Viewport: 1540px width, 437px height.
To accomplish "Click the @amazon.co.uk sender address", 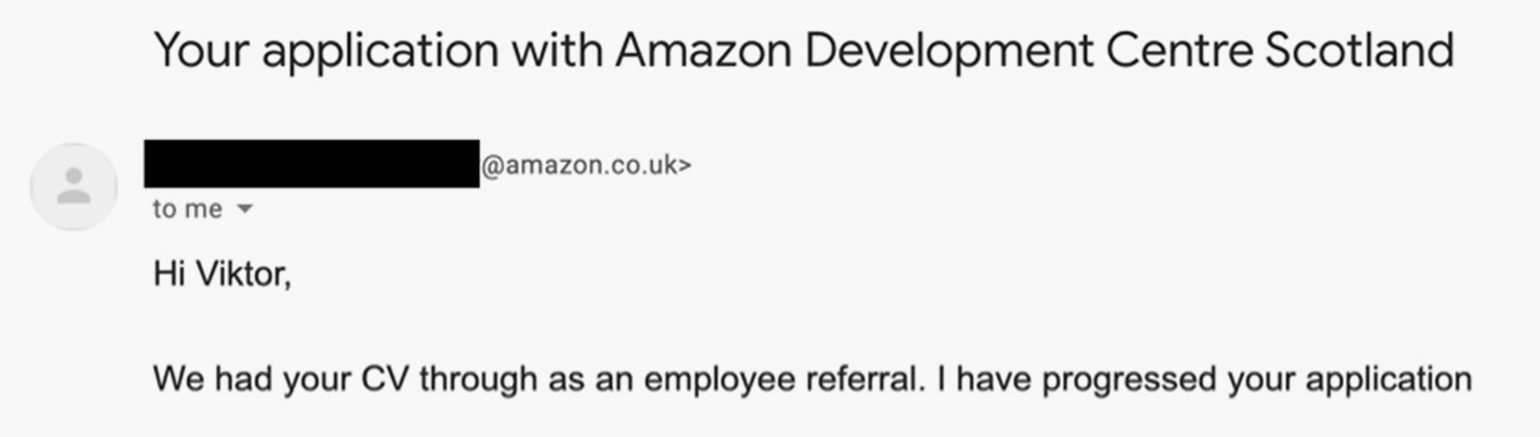I will point(579,165).
